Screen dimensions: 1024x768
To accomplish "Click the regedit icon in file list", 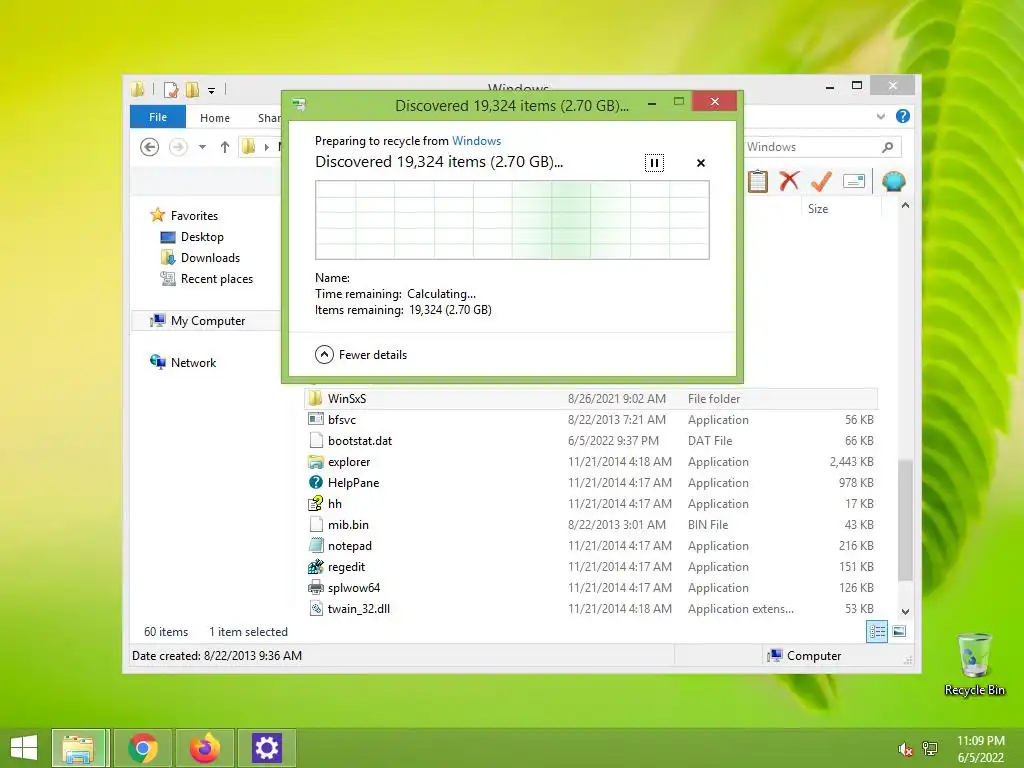I will pos(315,566).
